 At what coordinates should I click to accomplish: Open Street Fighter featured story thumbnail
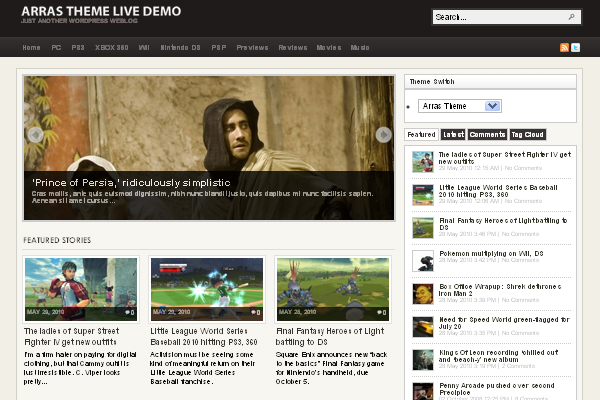pyautogui.click(x=81, y=289)
